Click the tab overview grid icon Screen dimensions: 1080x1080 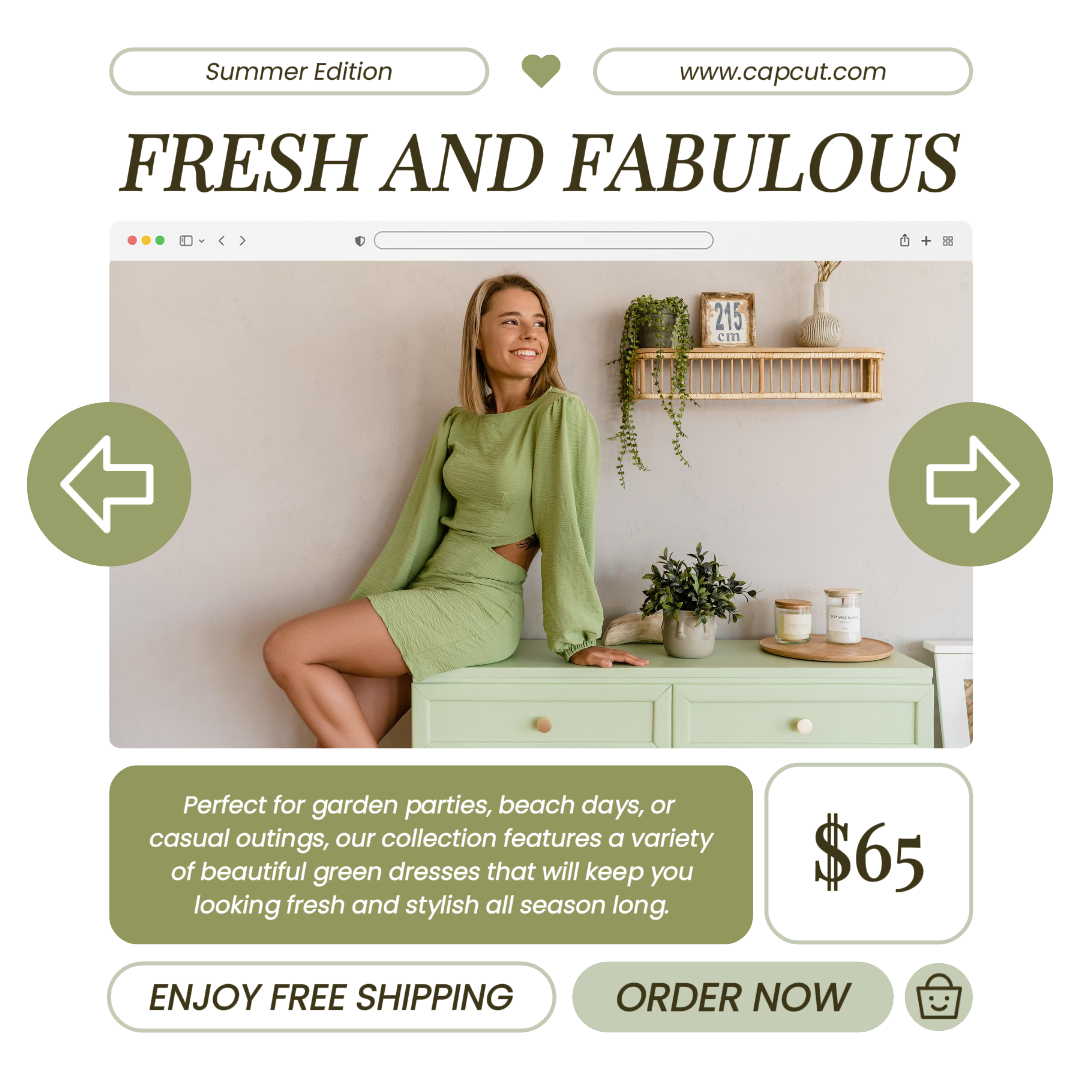click(x=948, y=240)
